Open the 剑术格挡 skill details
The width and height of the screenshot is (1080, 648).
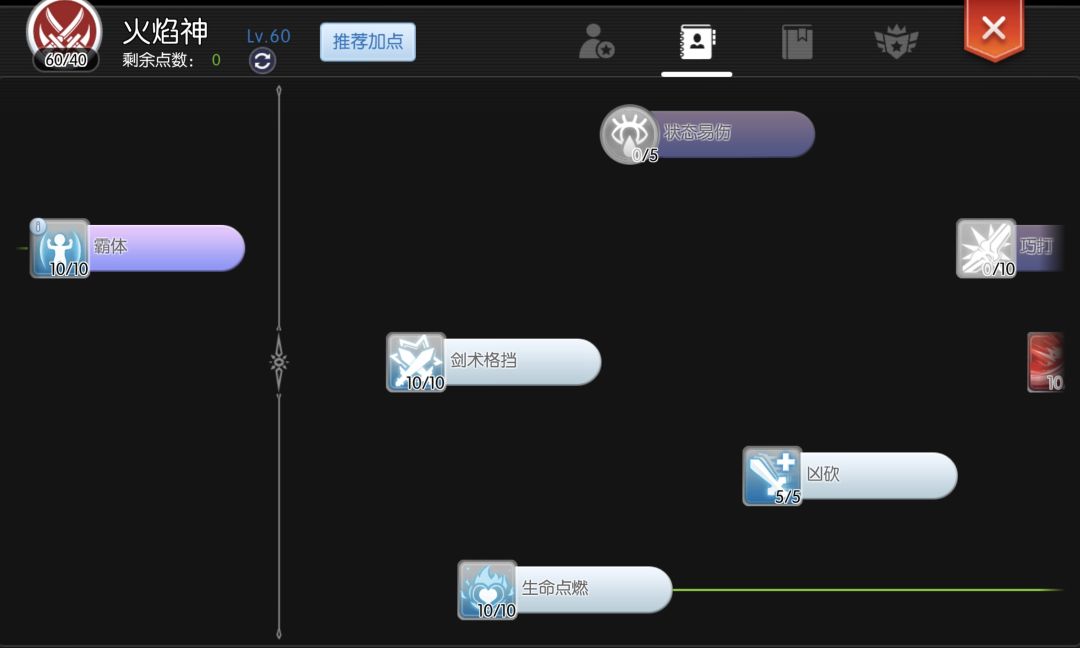(x=416, y=362)
